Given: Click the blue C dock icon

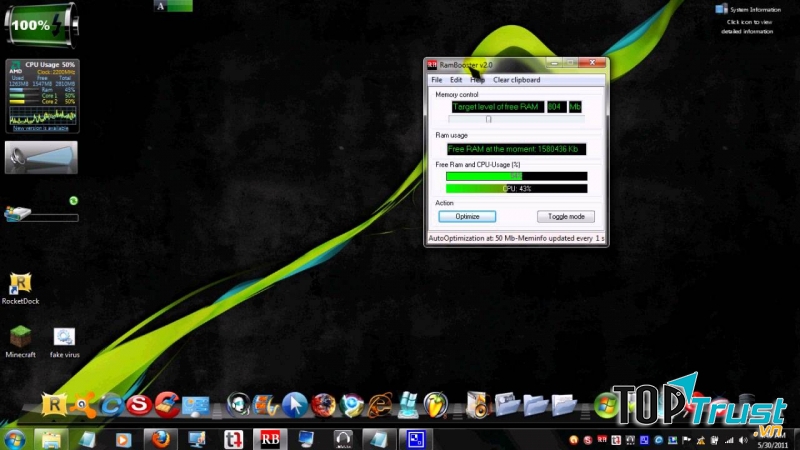Looking at the screenshot, I should pyautogui.click(x=111, y=405).
